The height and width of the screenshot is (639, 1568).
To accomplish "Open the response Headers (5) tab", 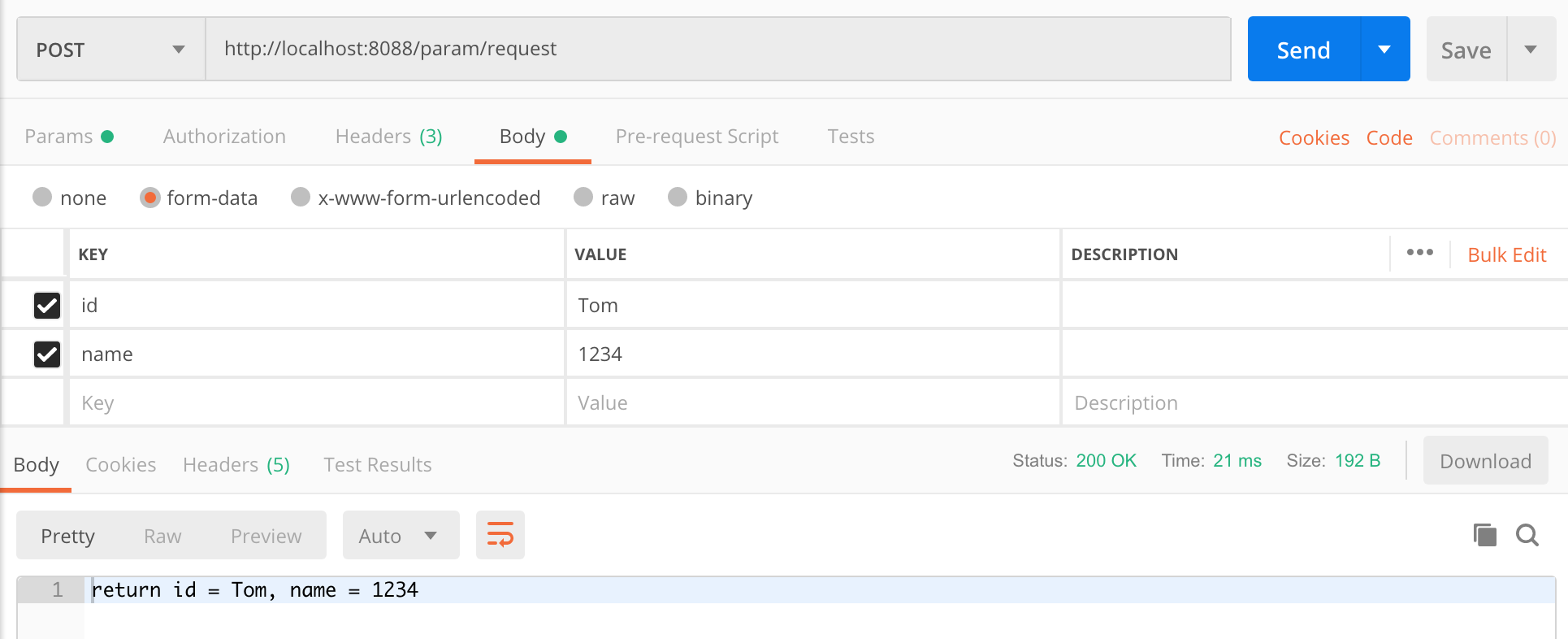I will tap(236, 465).
